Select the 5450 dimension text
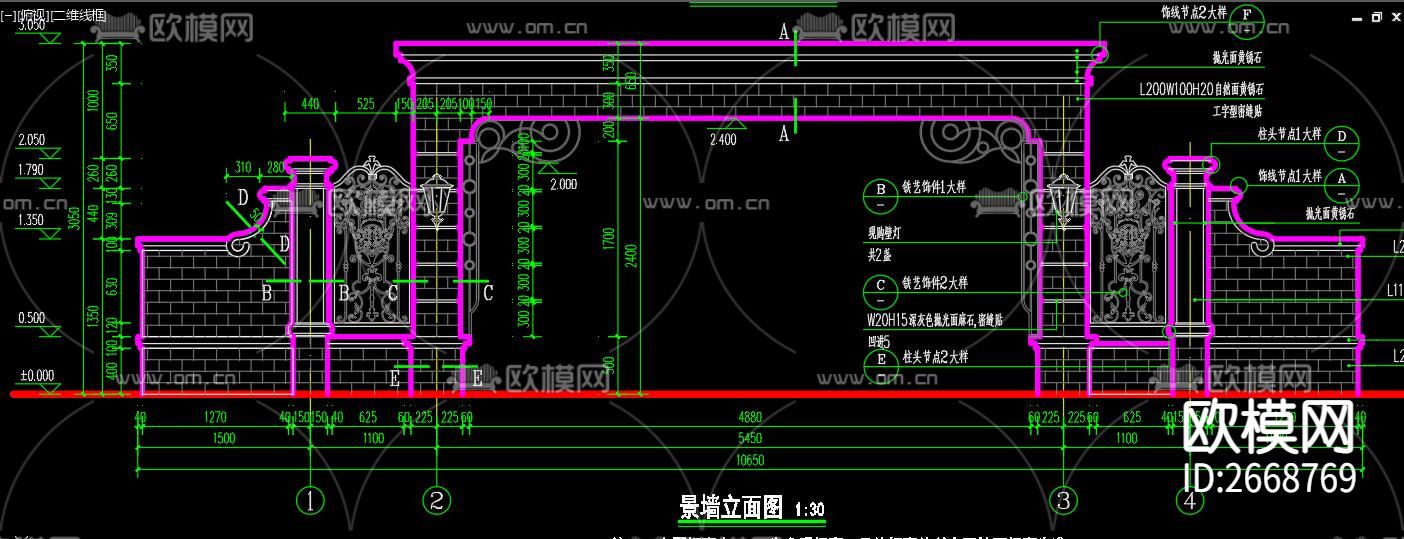This screenshot has height=539, width=1404. [x=749, y=438]
